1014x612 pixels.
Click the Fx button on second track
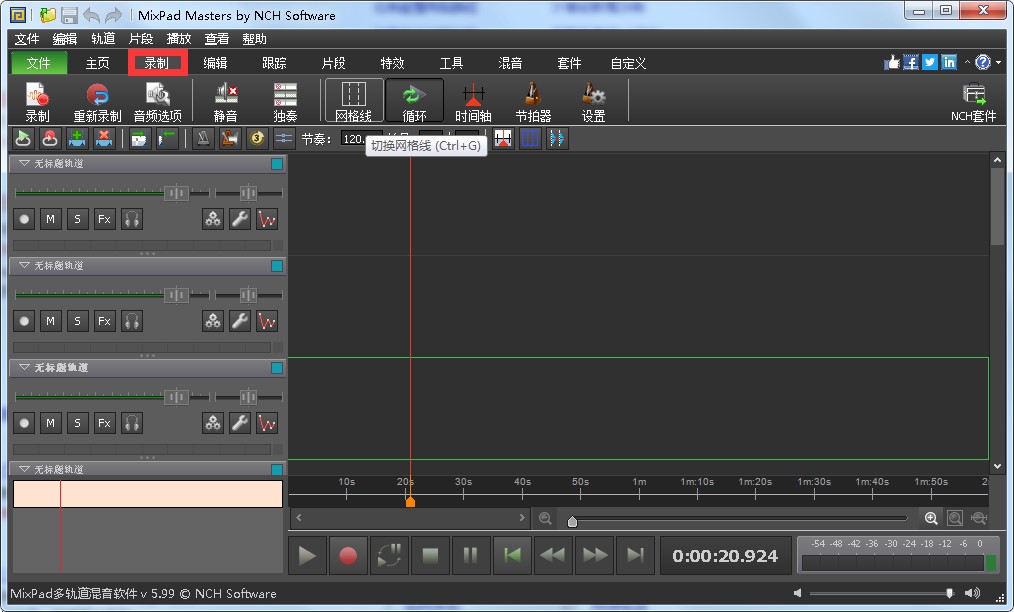pos(104,321)
